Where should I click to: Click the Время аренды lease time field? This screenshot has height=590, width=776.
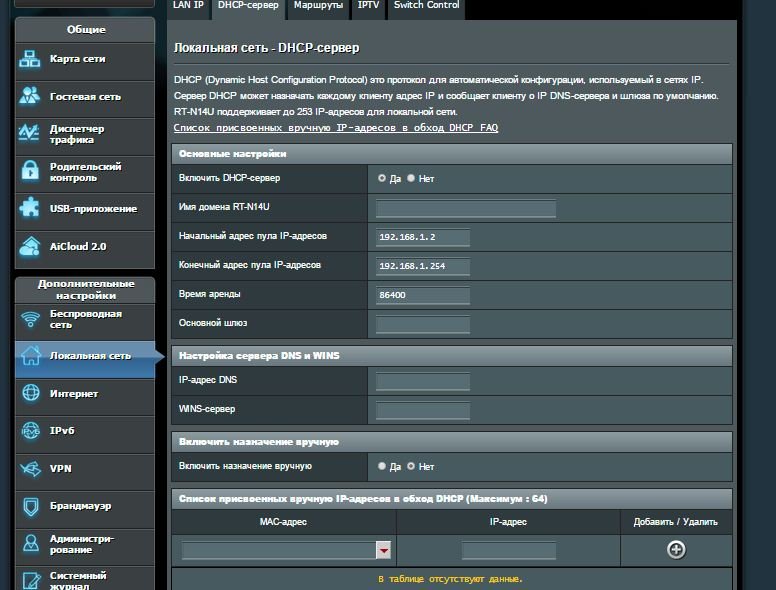tap(422, 295)
